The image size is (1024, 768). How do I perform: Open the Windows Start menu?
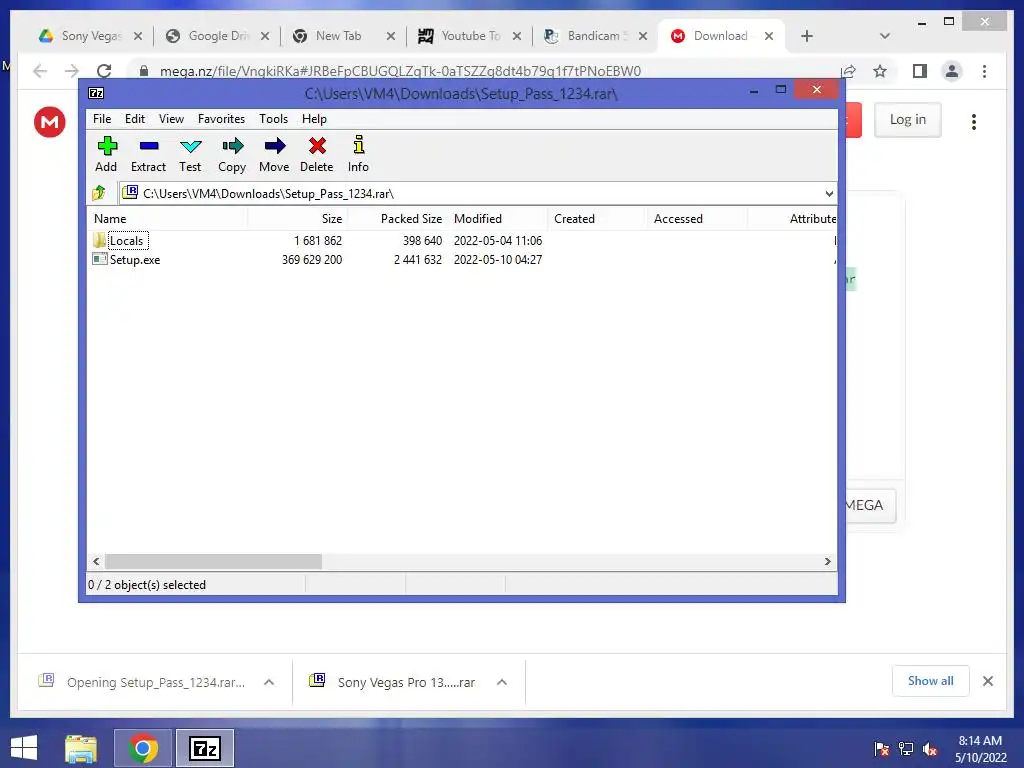[x=24, y=748]
